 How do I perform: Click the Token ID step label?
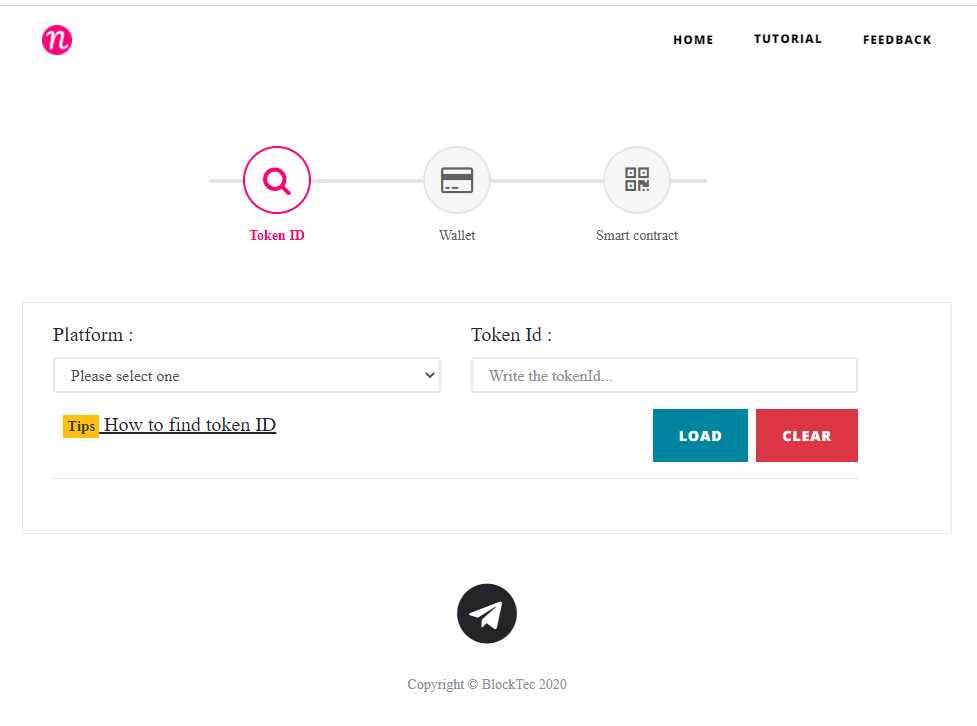point(277,236)
